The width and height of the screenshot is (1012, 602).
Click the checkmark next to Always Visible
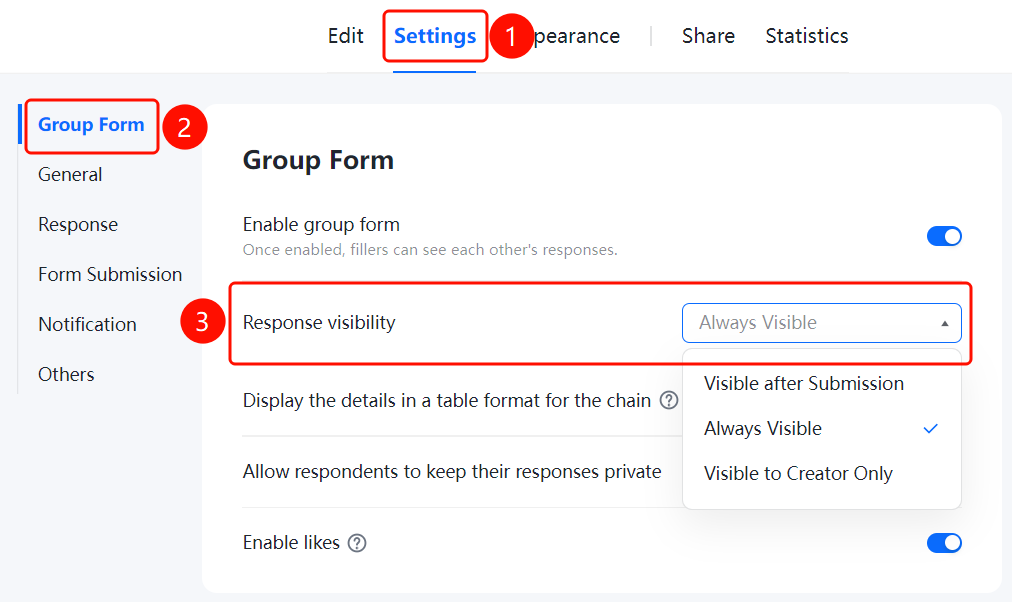(x=930, y=428)
